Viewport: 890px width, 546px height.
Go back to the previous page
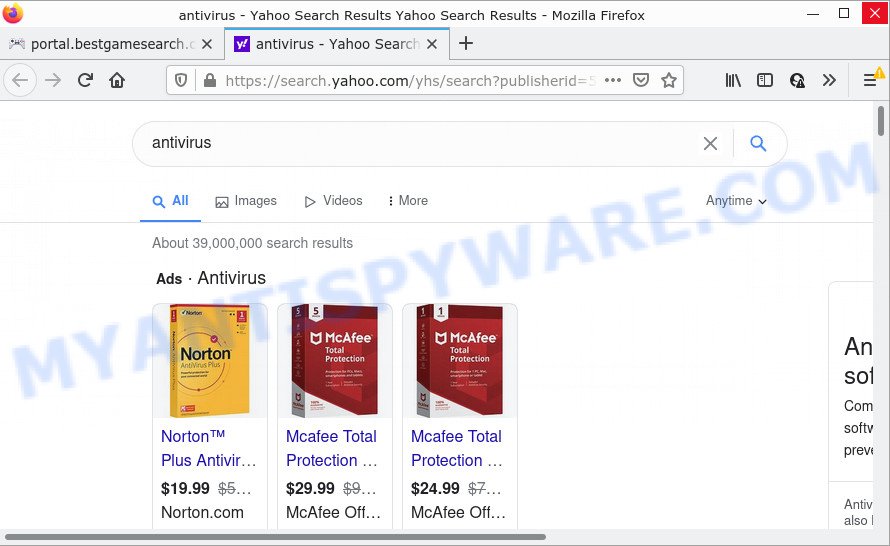[20, 81]
